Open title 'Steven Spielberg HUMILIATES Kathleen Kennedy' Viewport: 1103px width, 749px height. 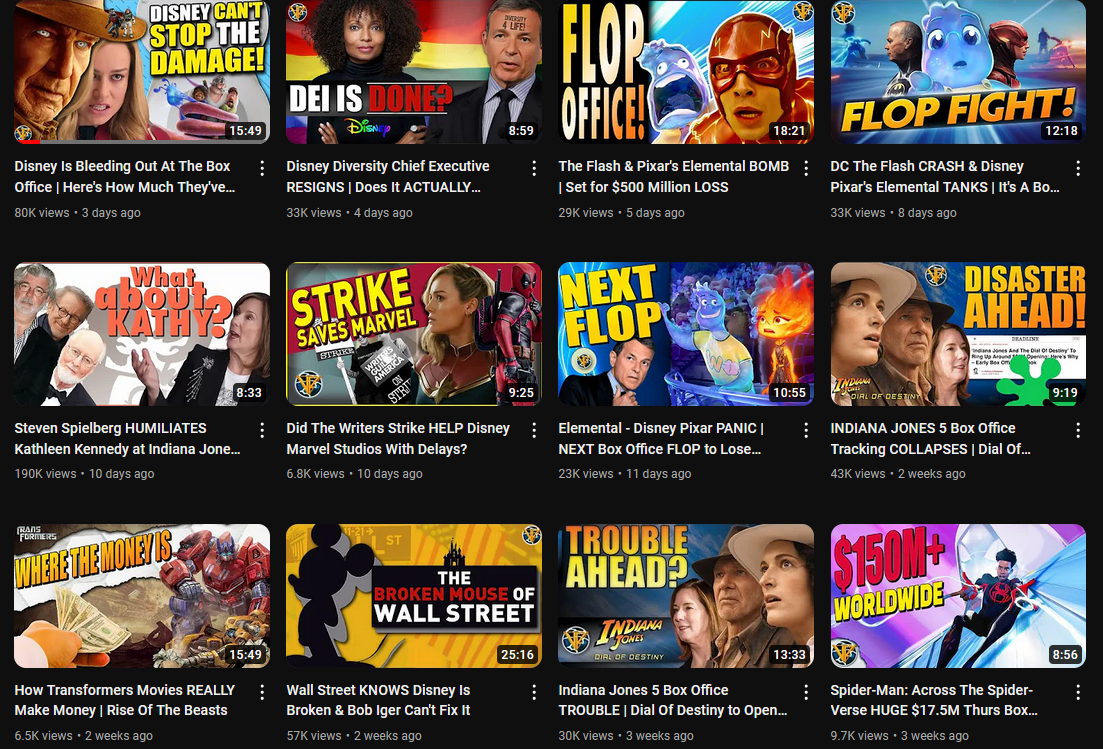click(127, 438)
